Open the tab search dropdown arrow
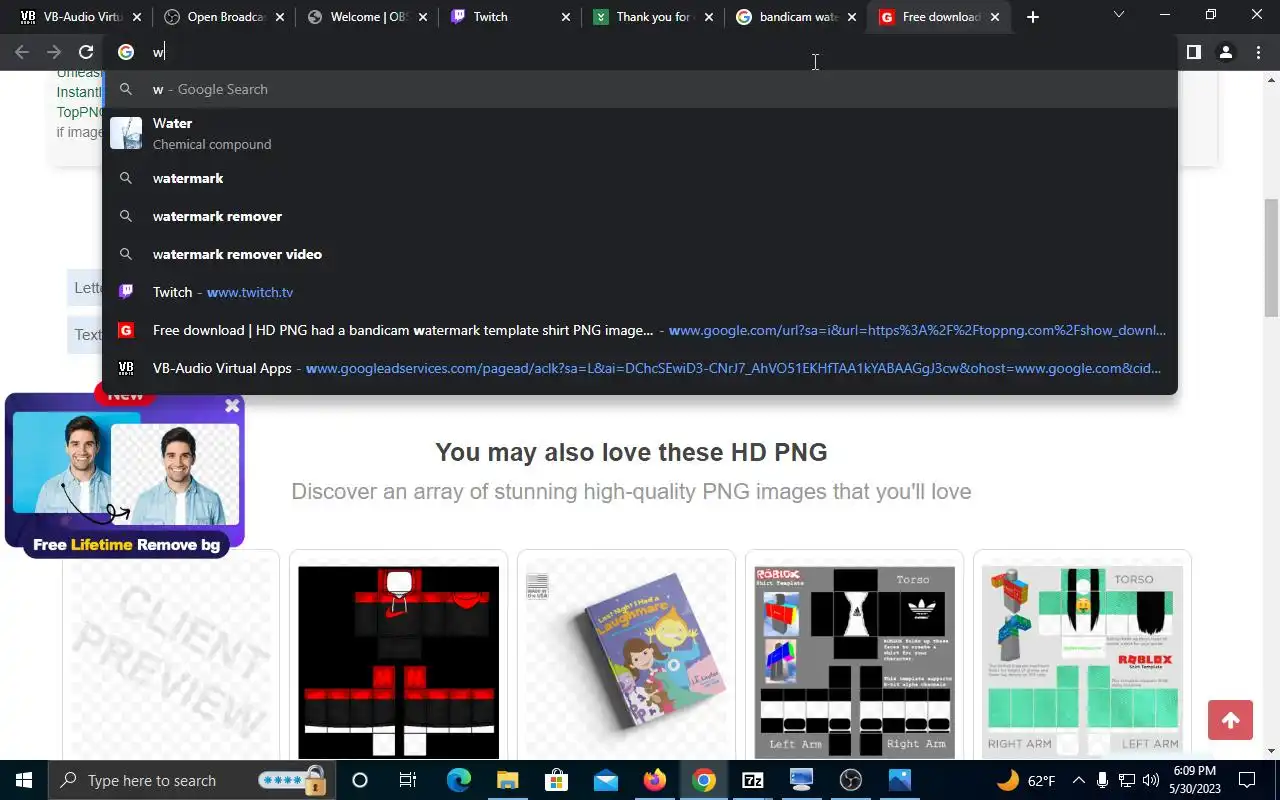The height and width of the screenshot is (800, 1280). pyautogui.click(x=1119, y=15)
